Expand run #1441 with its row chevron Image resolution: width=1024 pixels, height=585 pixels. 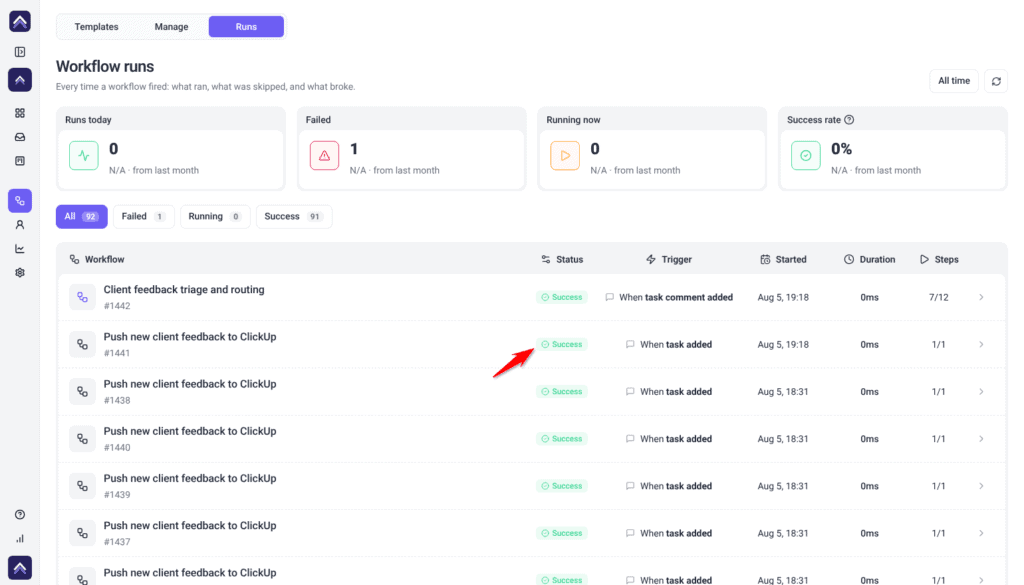981,344
